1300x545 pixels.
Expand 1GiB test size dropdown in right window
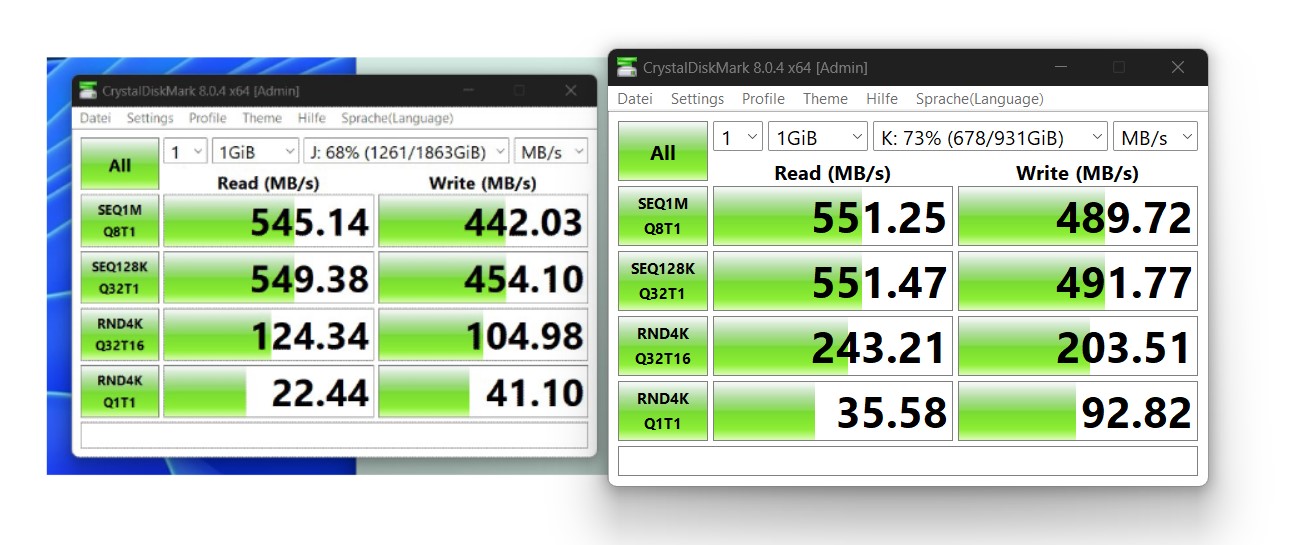tap(818, 137)
